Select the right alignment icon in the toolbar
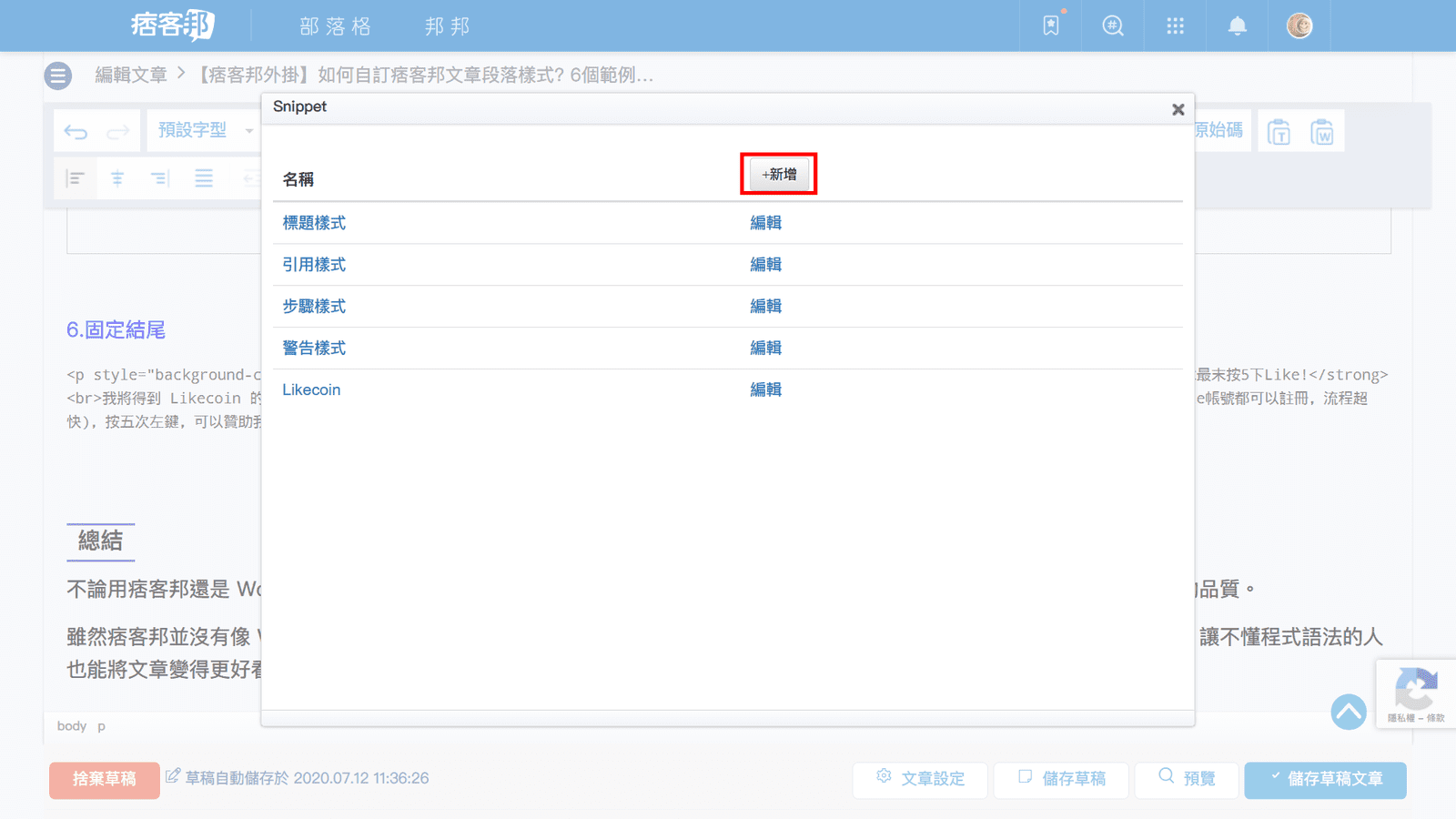The width and height of the screenshot is (1456, 819). click(x=160, y=178)
